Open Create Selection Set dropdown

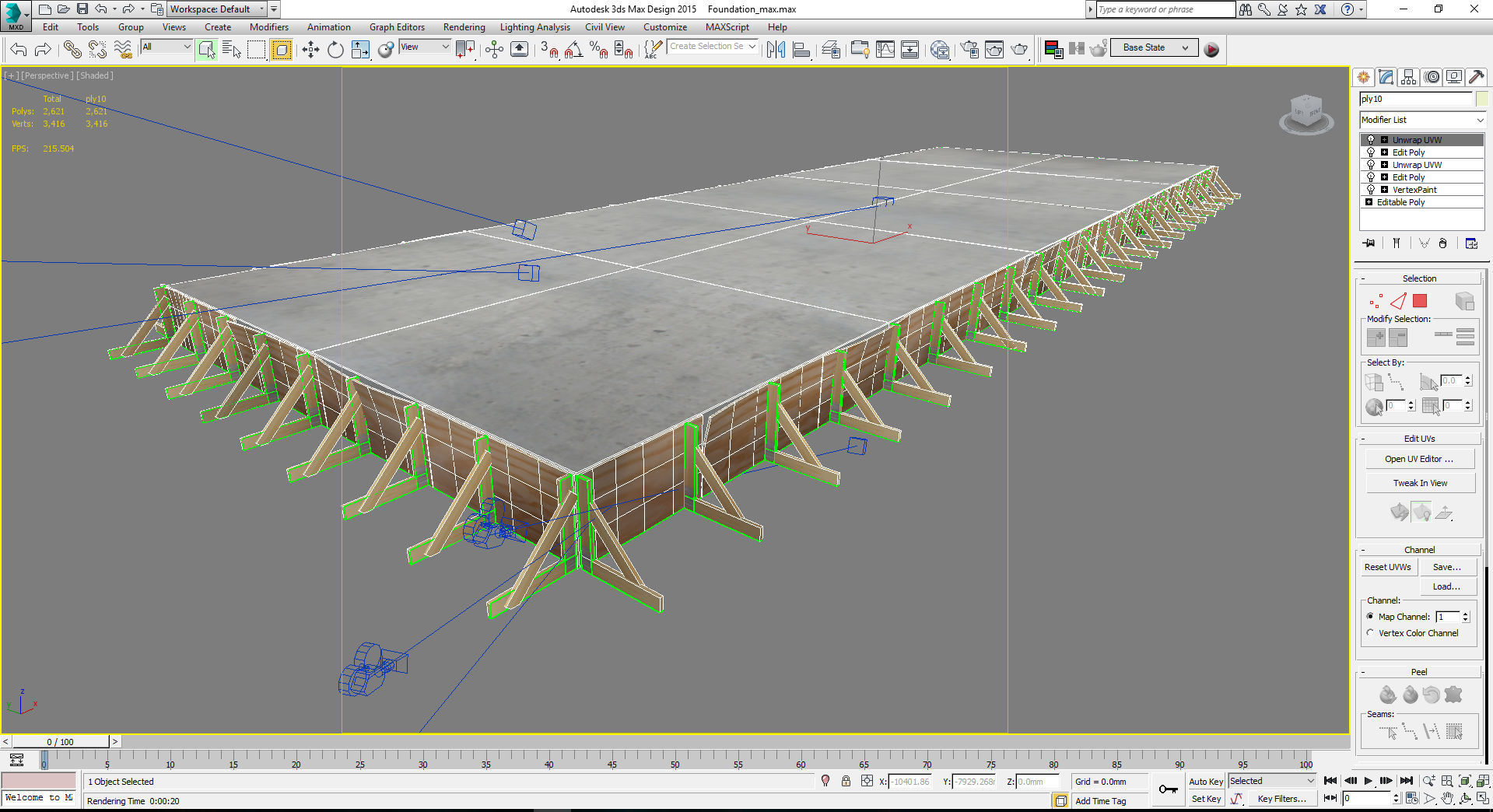pyautogui.click(x=713, y=47)
